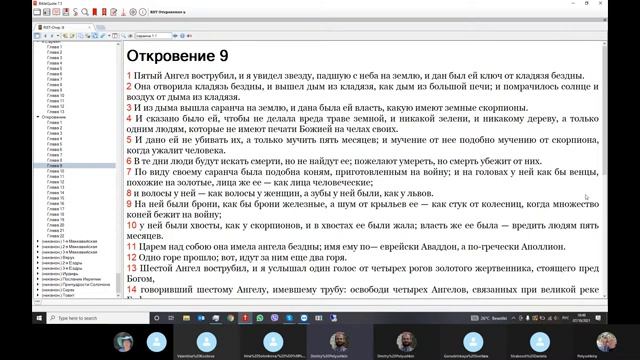Click Dmitry Polyushkin participant video thumbnail
640x360 pixels.
[339, 342]
